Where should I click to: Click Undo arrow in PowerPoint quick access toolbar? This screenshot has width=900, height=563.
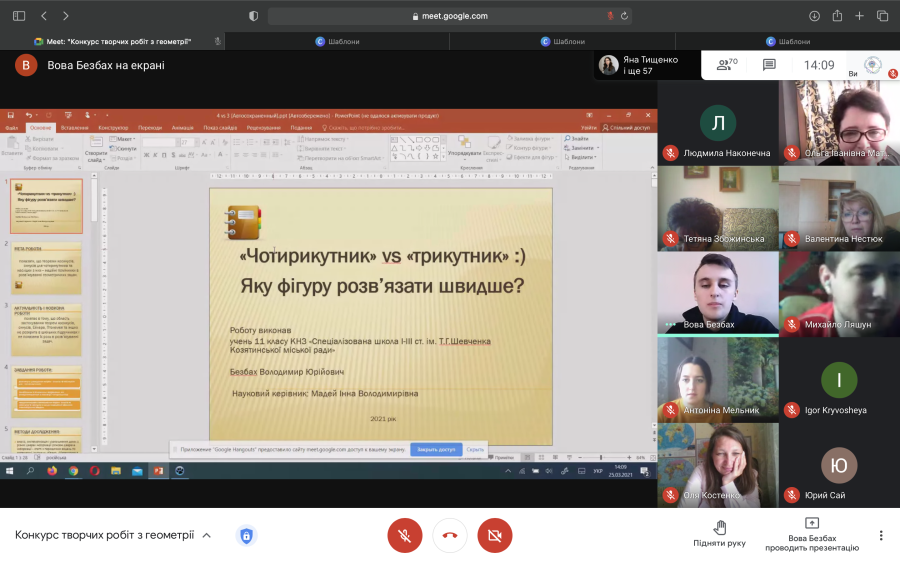pos(29,115)
